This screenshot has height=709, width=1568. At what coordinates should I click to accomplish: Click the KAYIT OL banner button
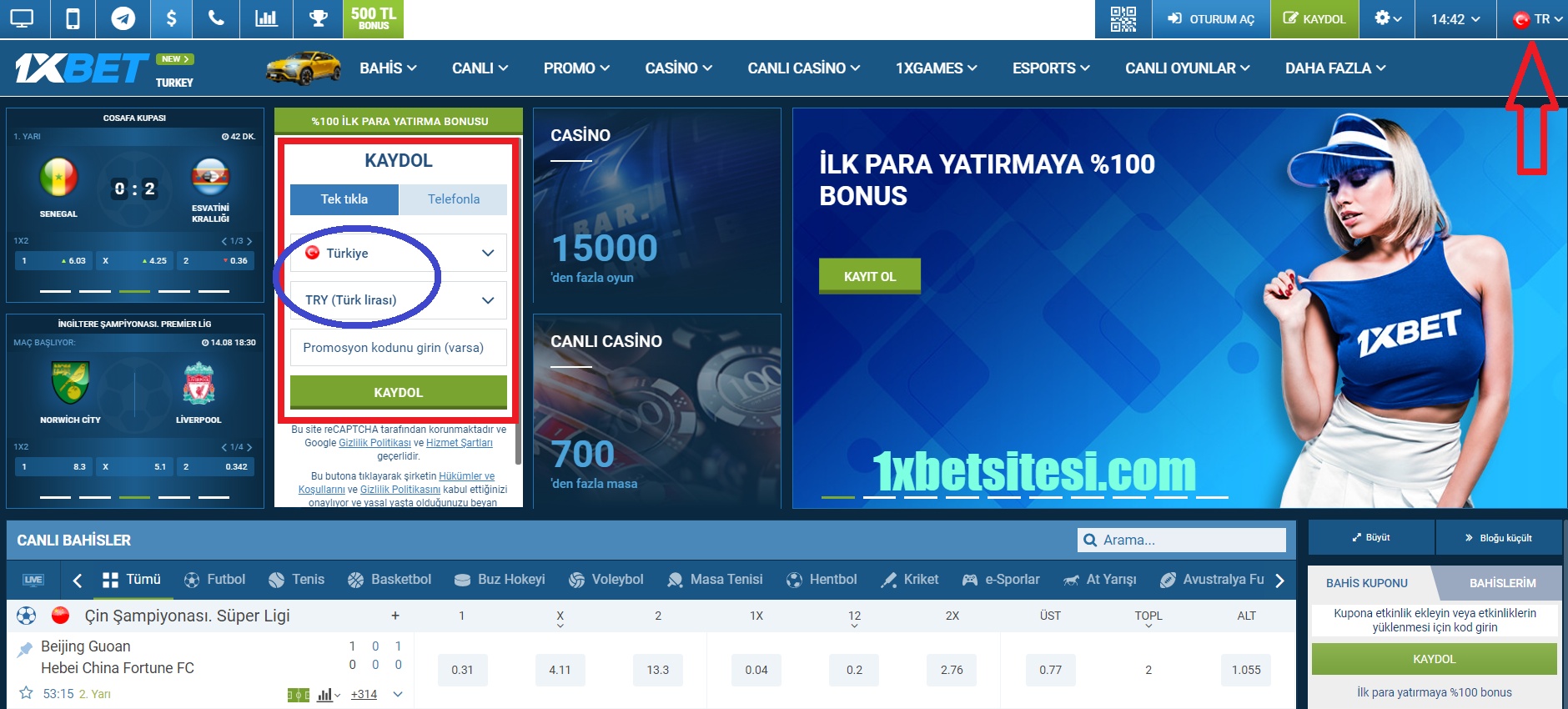tap(870, 276)
